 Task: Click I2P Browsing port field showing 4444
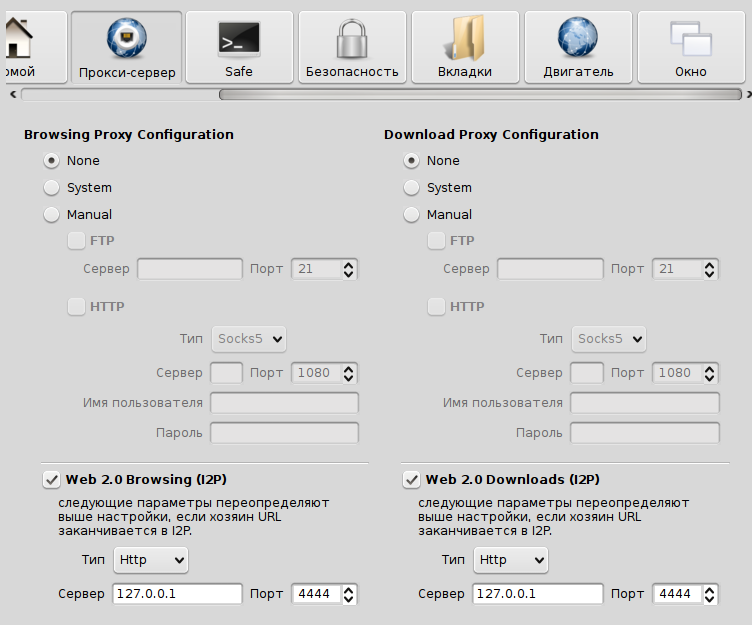(317, 594)
